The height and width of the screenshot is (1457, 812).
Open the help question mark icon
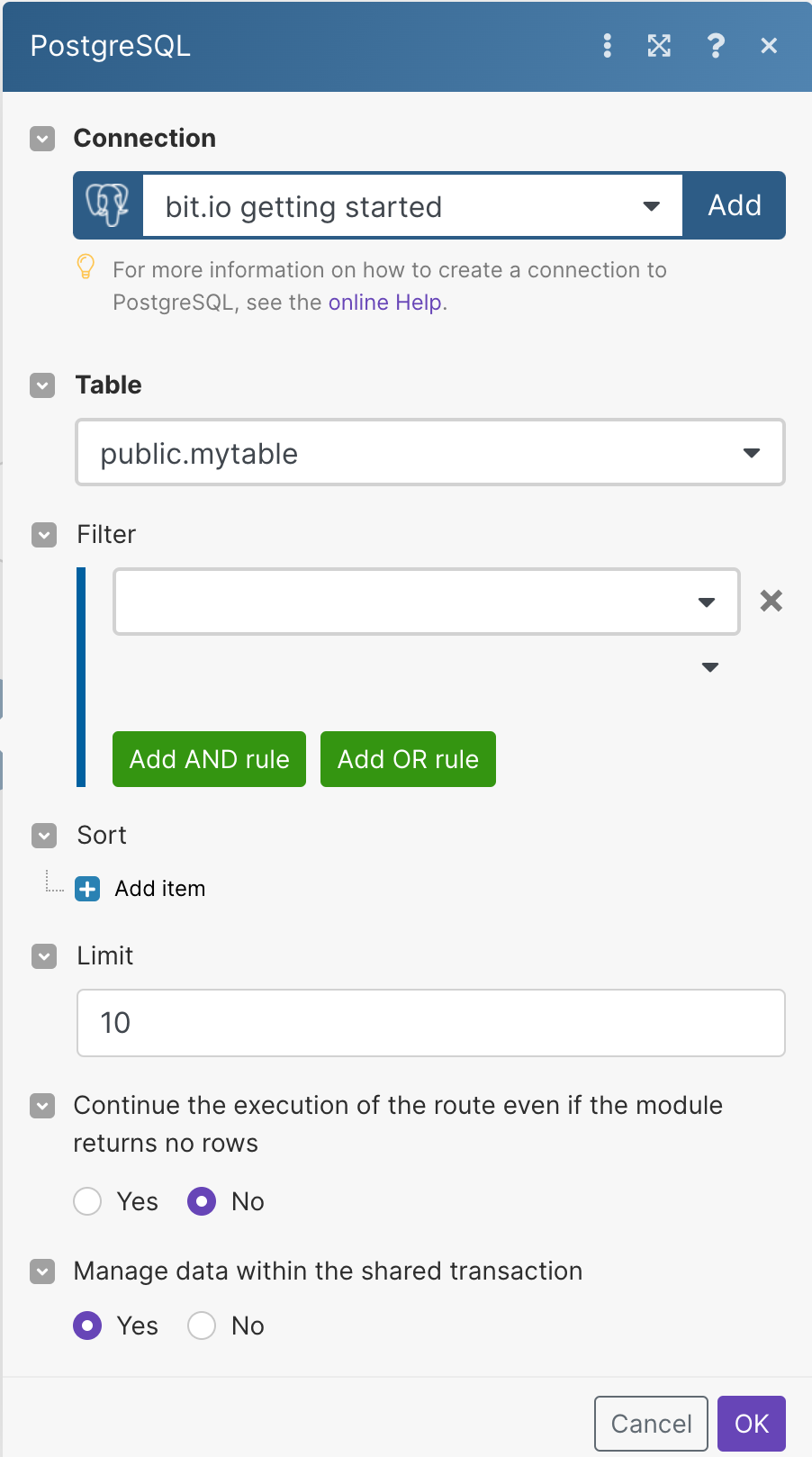click(715, 46)
